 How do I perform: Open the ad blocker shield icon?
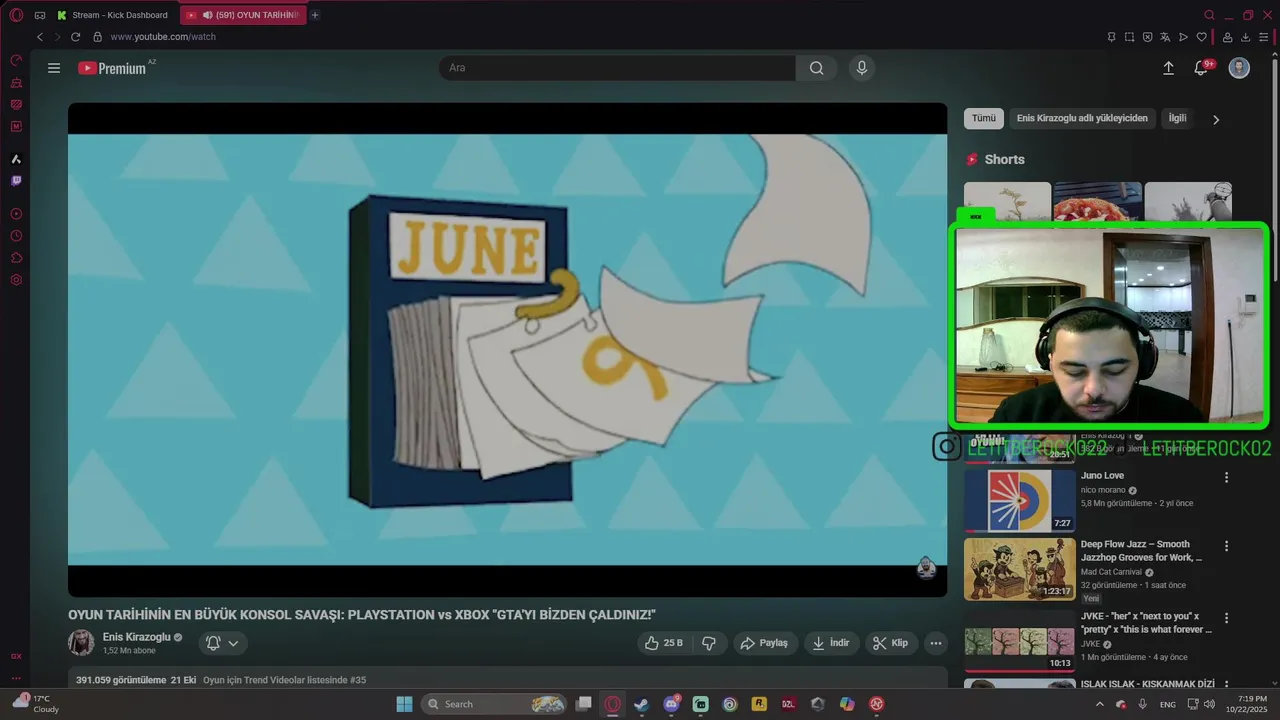(x=1147, y=37)
